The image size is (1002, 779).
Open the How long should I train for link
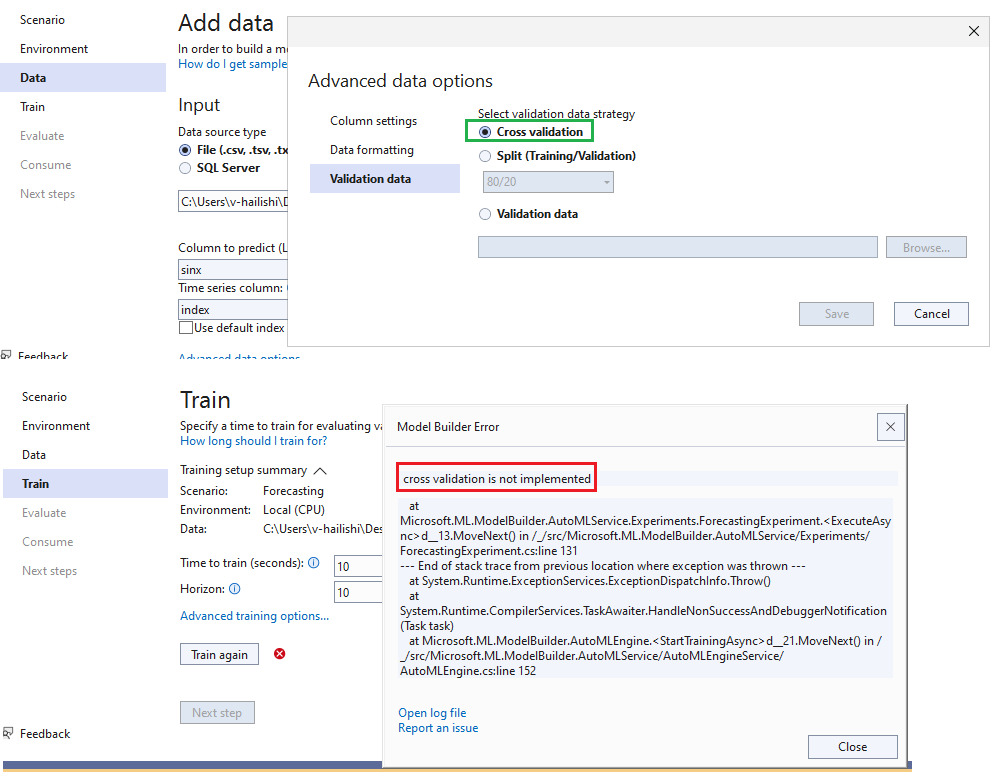click(253, 440)
